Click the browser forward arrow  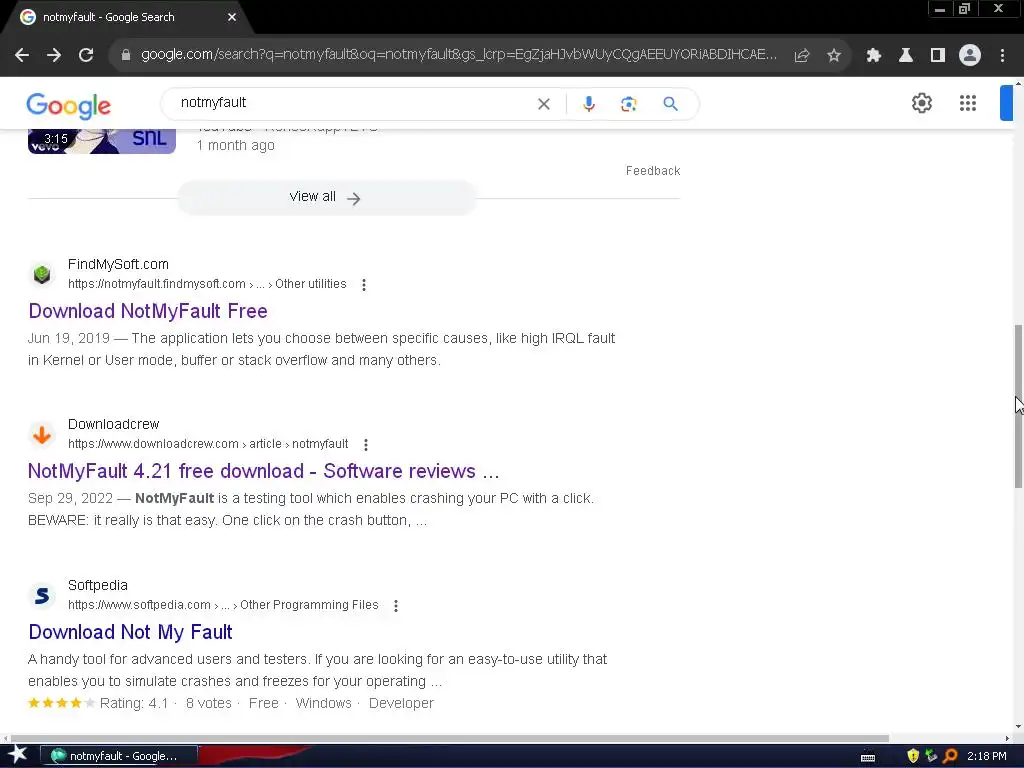pyautogui.click(x=54, y=55)
